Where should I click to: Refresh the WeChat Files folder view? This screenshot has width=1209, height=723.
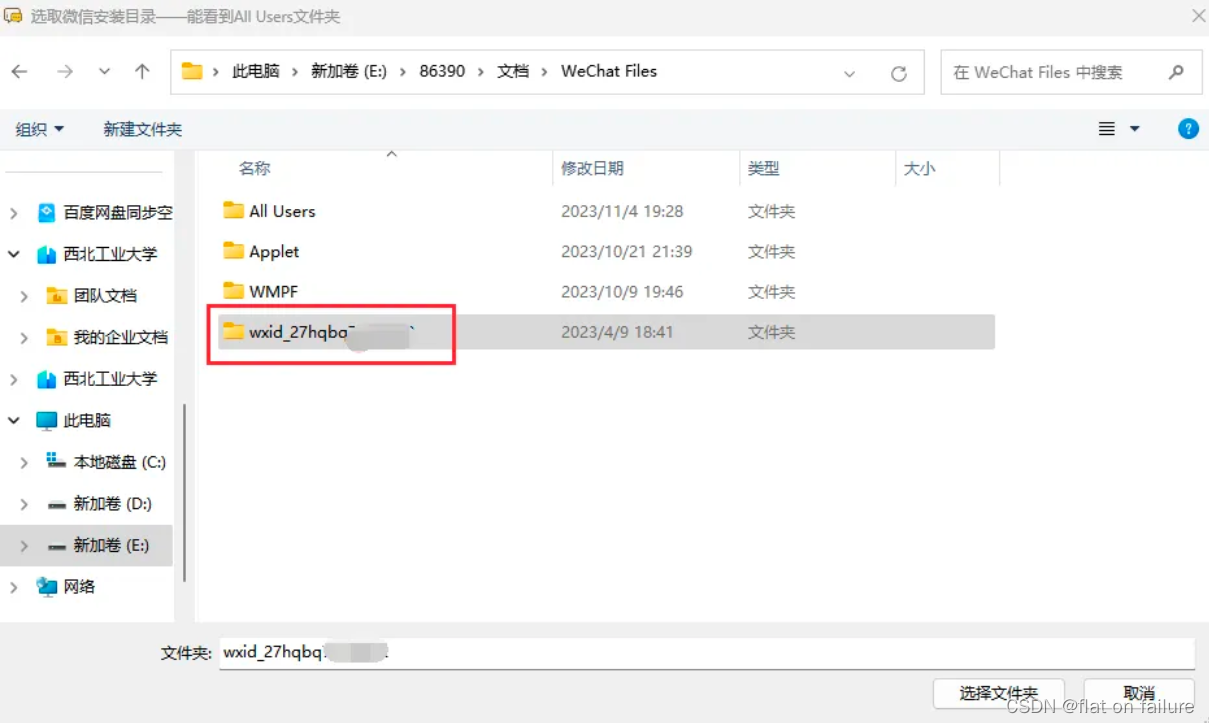(899, 73)
